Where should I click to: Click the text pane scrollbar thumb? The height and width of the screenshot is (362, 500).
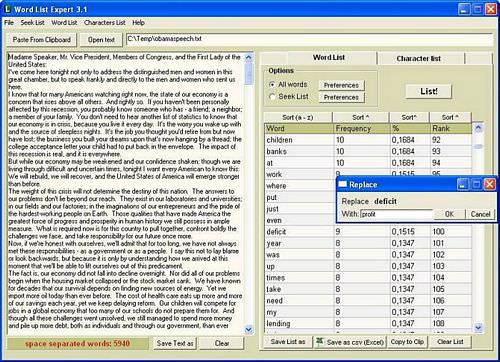249,73
